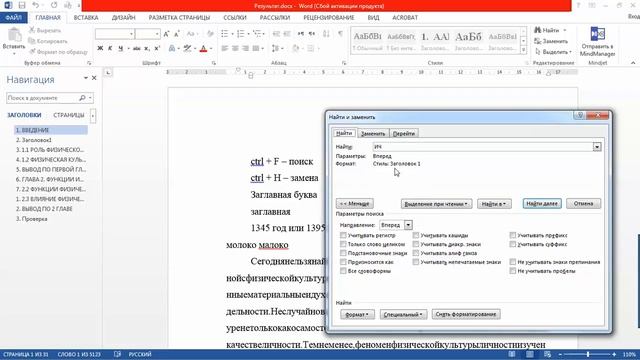This screenshot has height=360, width=640.
Task: Apply subscript formatting
Action: tap(147, 49)
